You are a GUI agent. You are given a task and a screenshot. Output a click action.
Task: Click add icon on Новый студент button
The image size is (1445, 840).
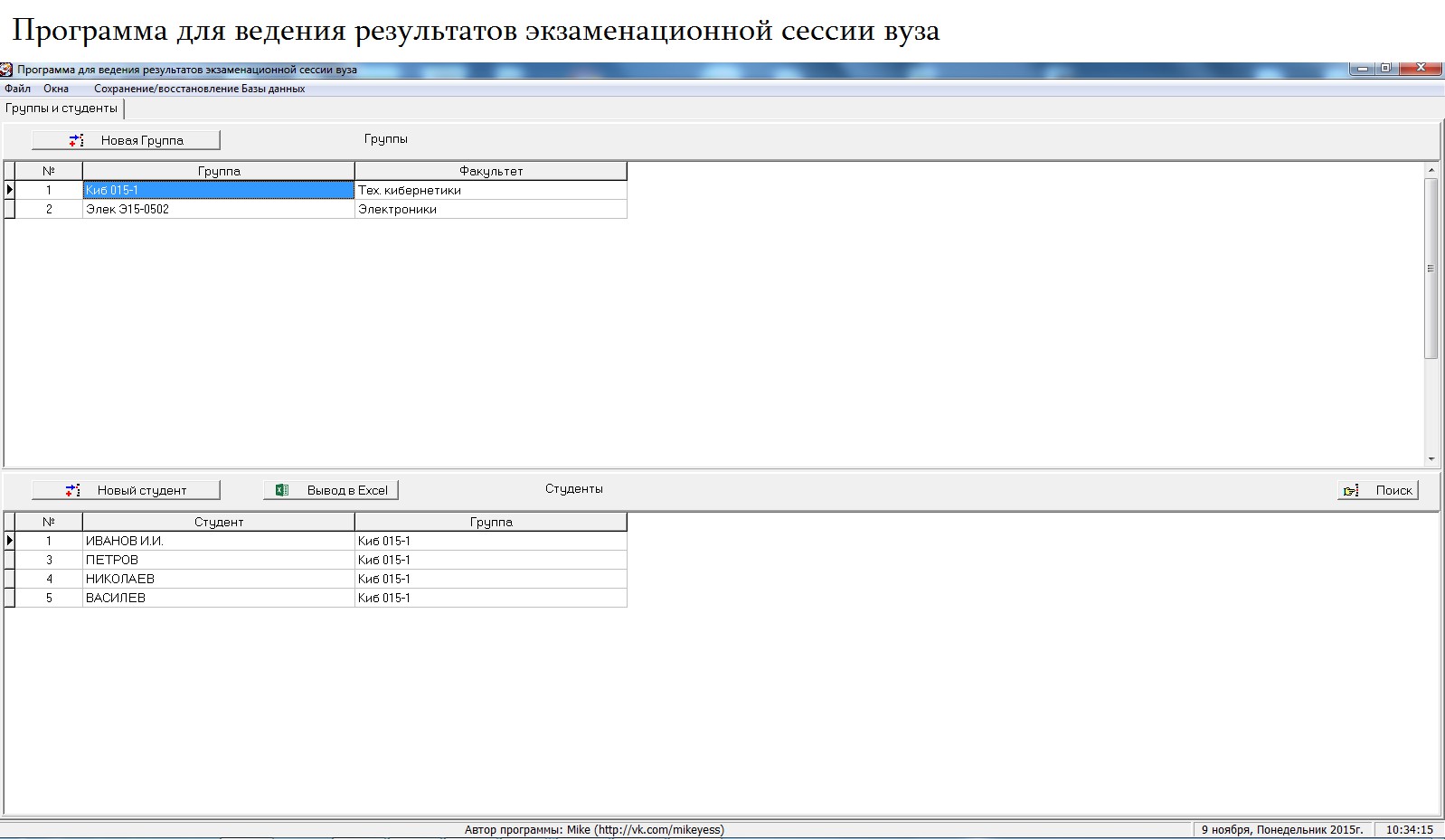click(72, 490)
